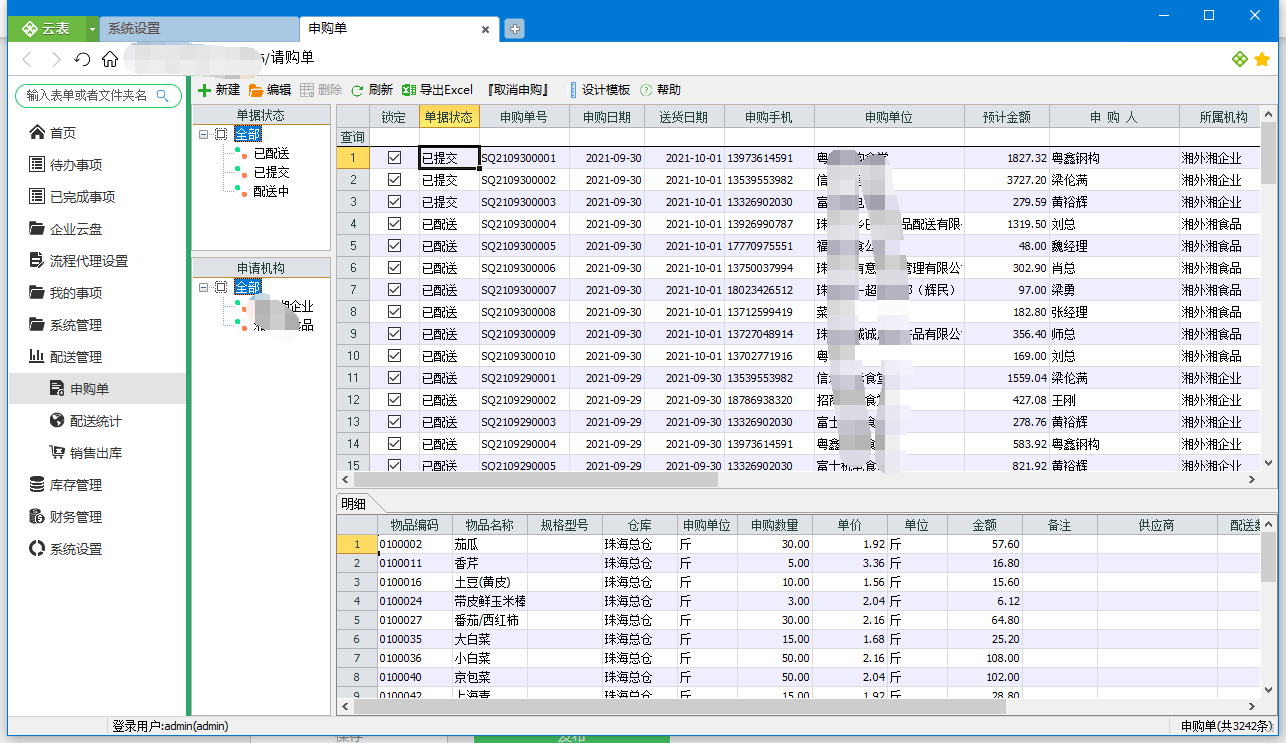Close the 申购单 tab
1286x743 pixels.
pos(486,30)
